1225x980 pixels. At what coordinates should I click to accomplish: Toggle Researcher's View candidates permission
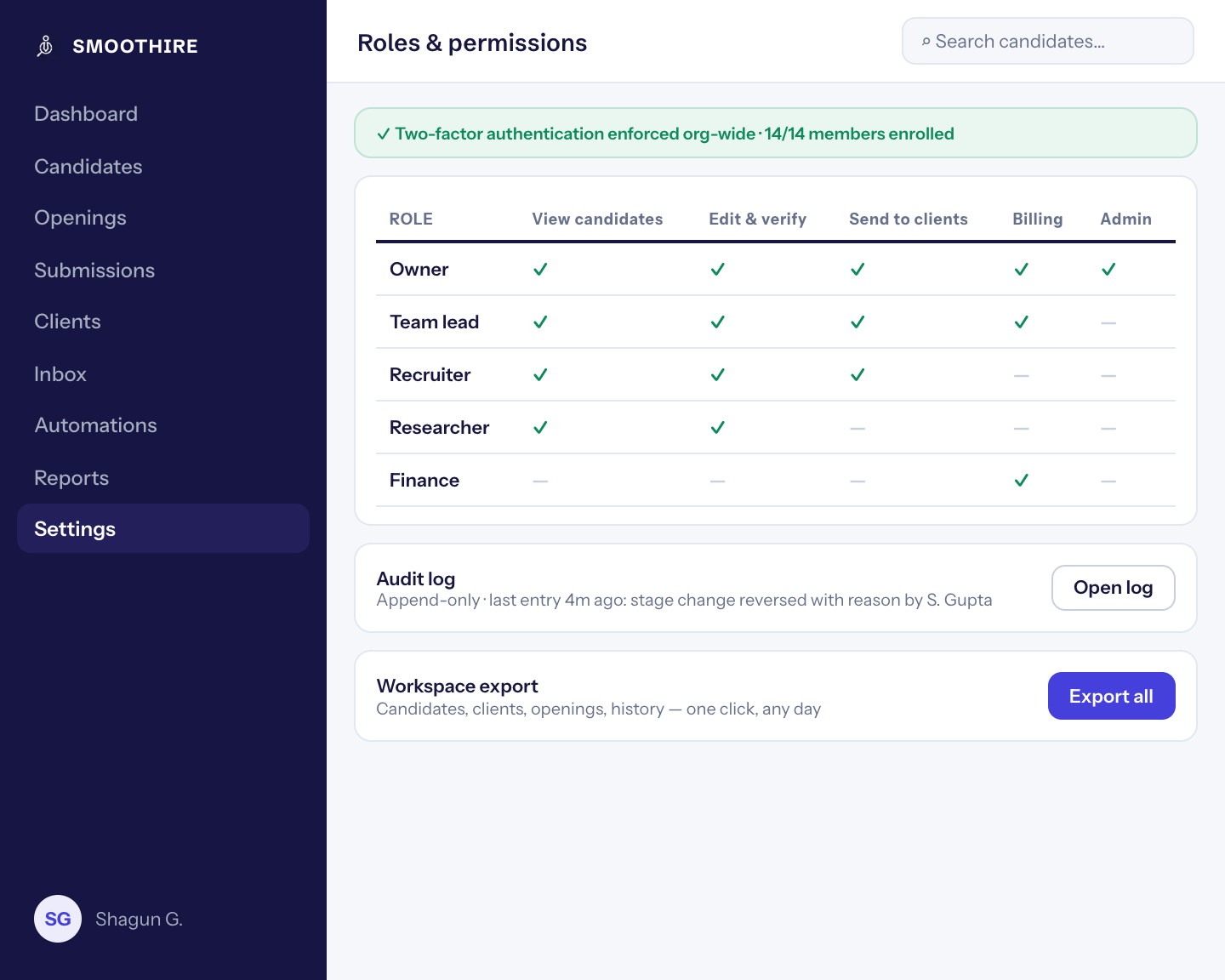[540, 428]
